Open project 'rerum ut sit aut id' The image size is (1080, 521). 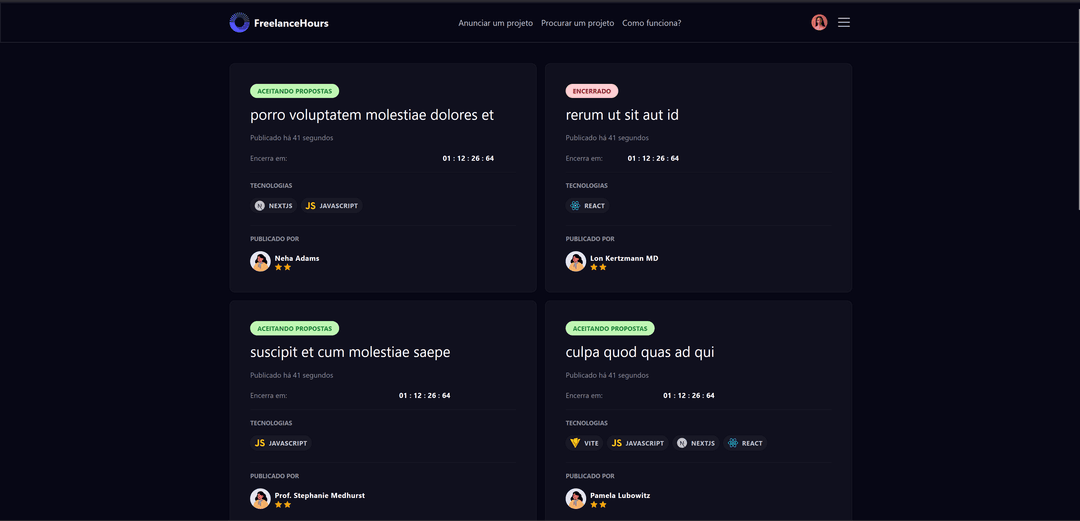tap(622, 115)
